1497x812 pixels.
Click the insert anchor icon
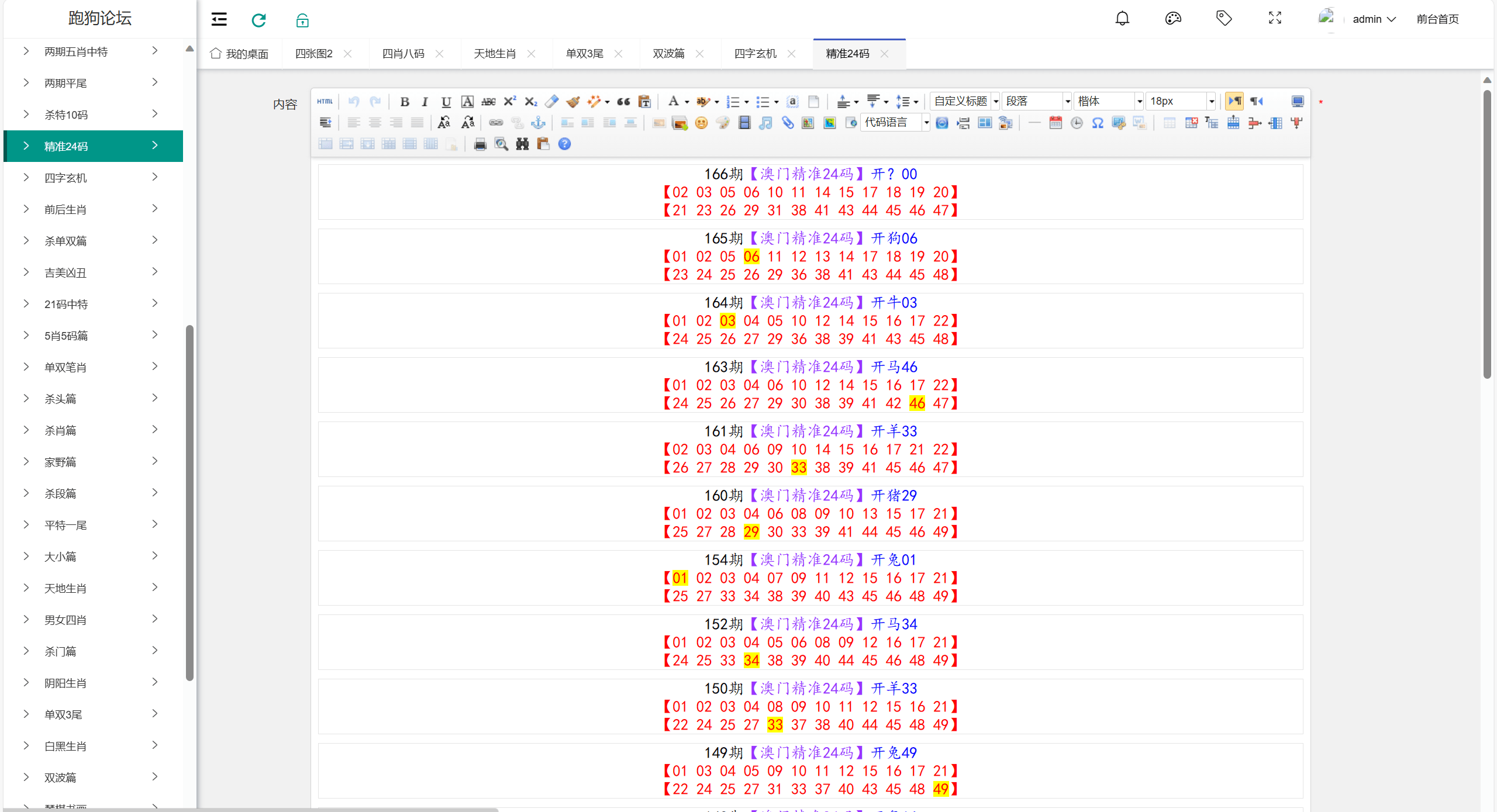pos(538,123)
